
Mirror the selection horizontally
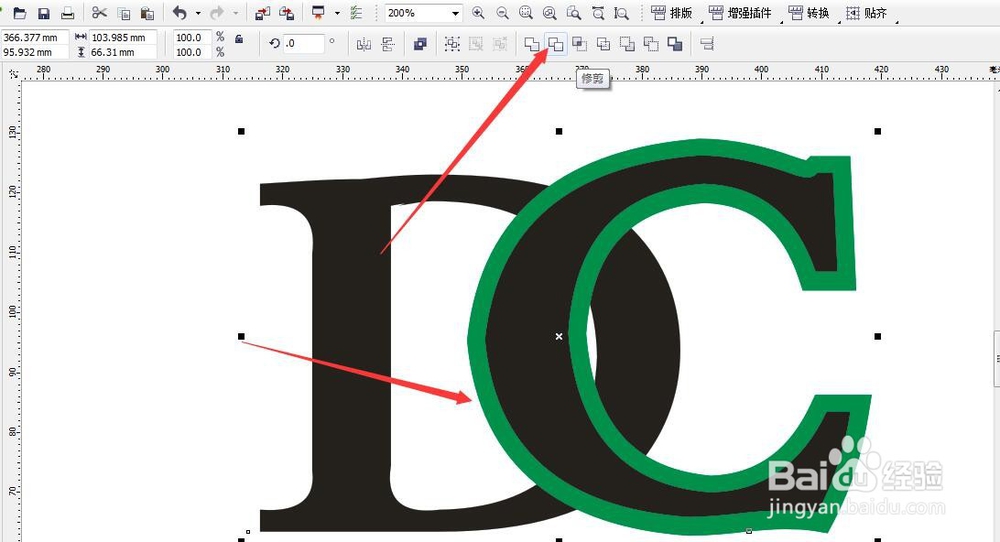click(364, 44)
